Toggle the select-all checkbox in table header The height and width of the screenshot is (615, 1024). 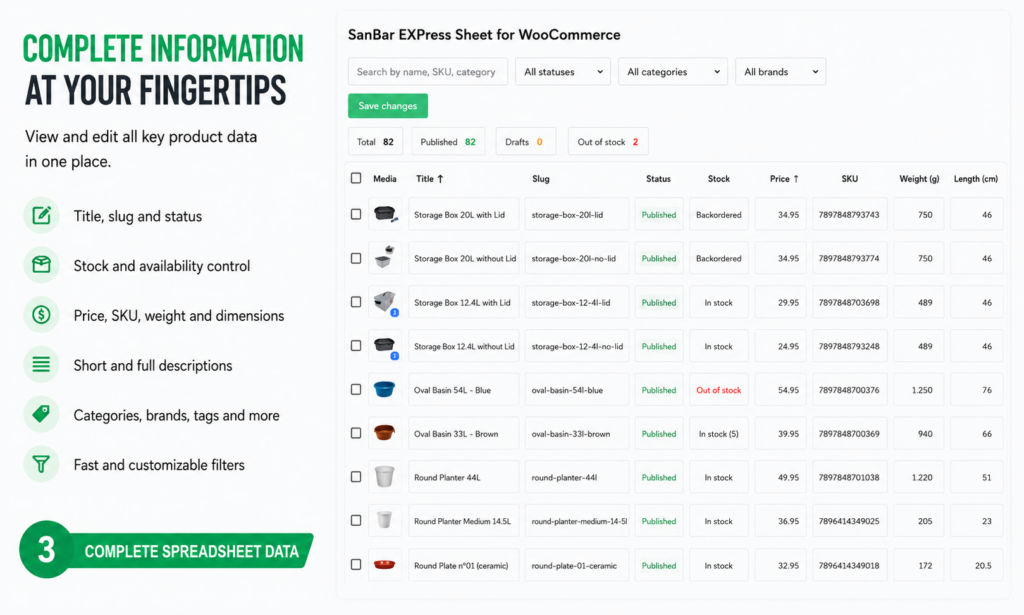pyautogui.click(x=356, y=178)
